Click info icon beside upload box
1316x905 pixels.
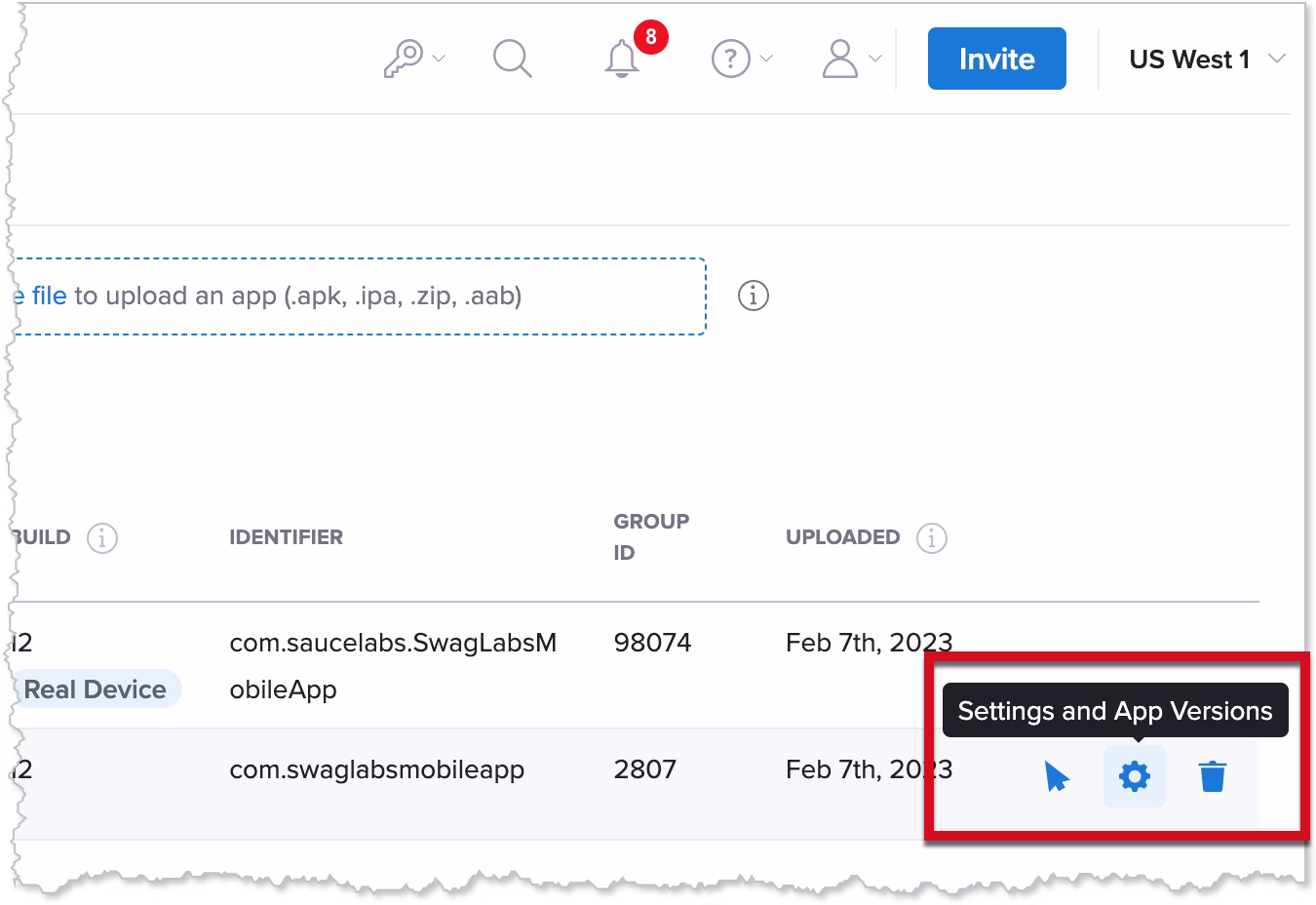click(753, 295)
